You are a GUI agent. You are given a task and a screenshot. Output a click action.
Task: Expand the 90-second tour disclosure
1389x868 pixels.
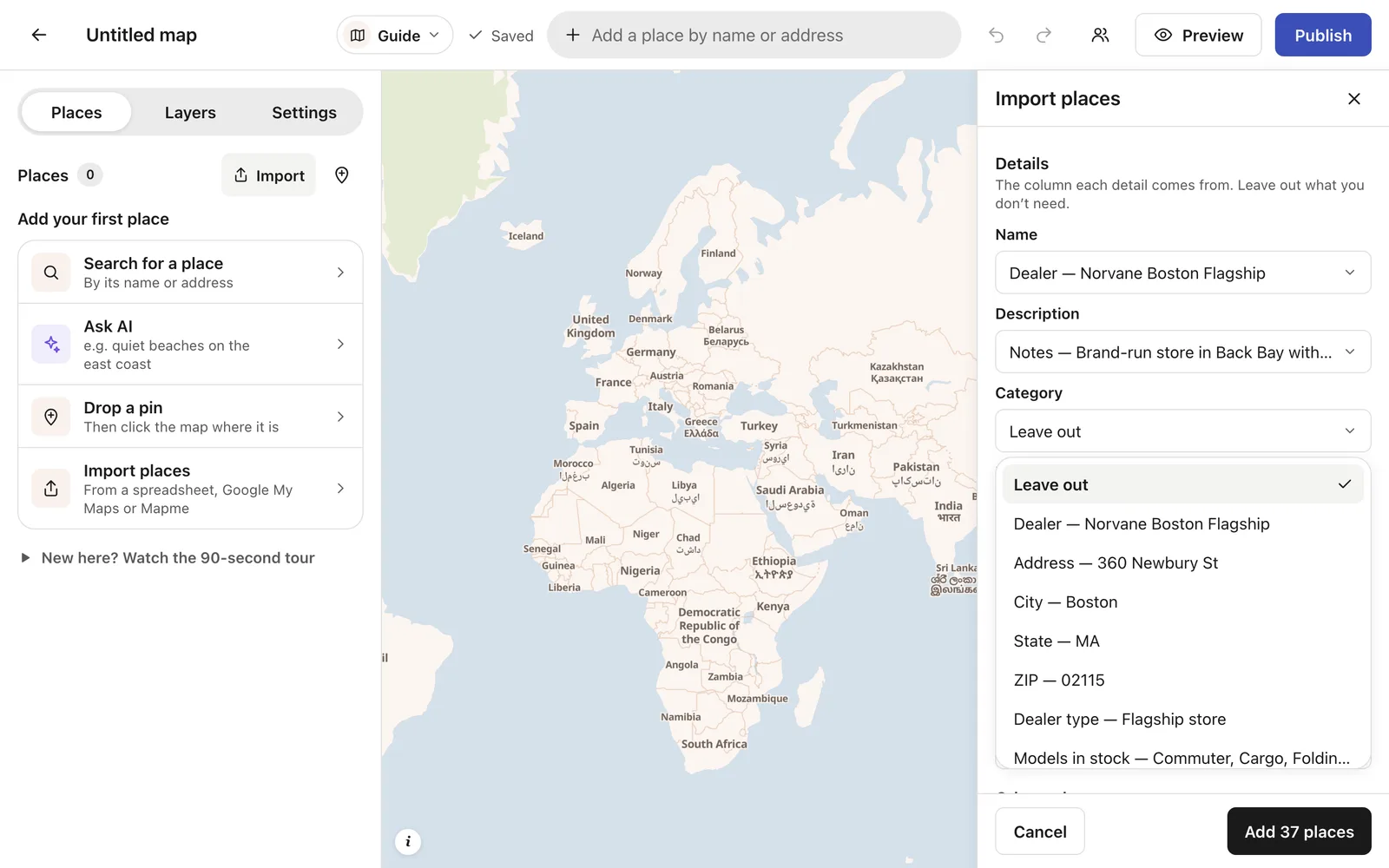click(x=167, y=558)
